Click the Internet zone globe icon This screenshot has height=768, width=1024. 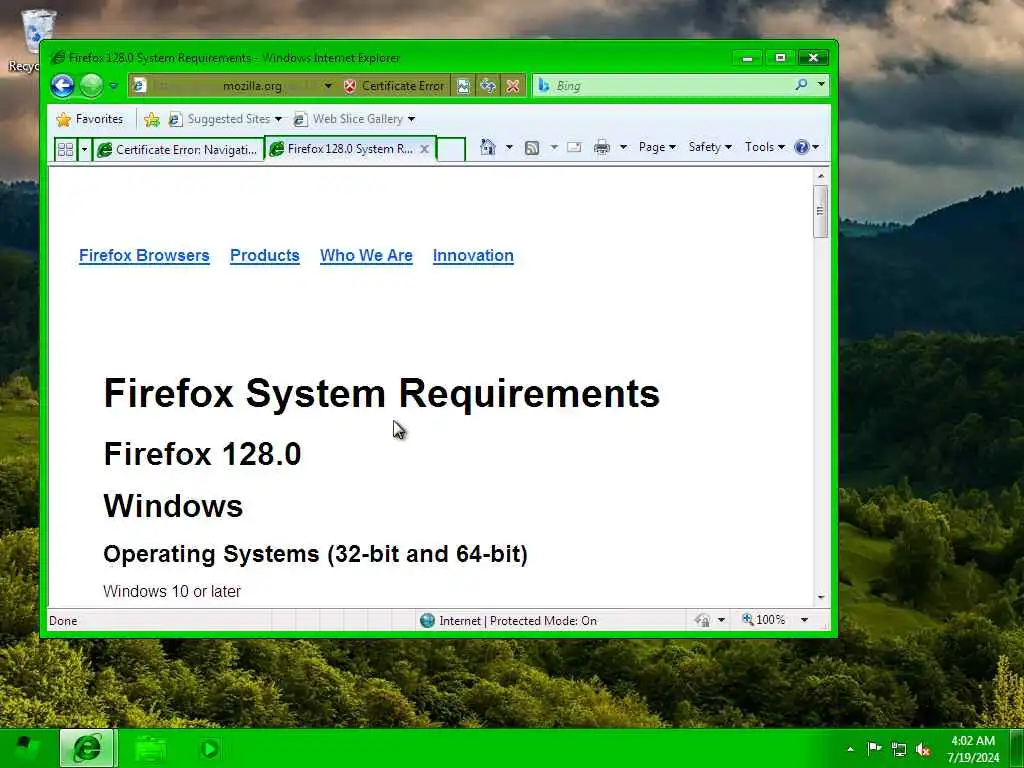(x=427, y=620)
